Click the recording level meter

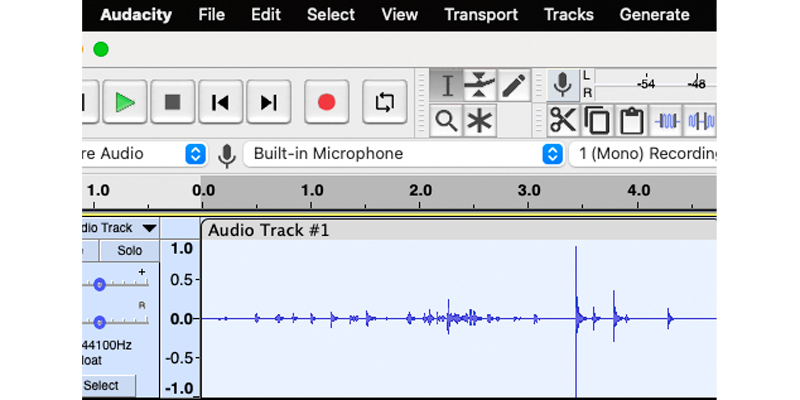click(656, 85)
